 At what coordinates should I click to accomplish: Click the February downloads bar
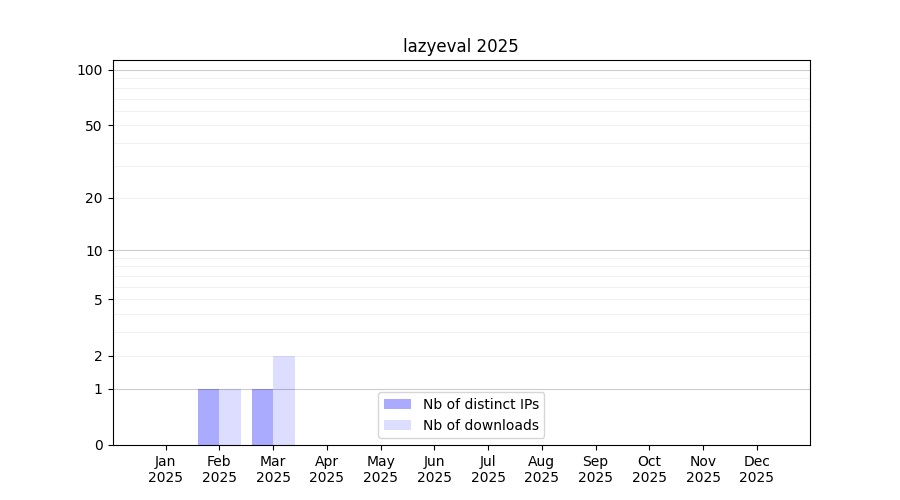tap(230, 417)
